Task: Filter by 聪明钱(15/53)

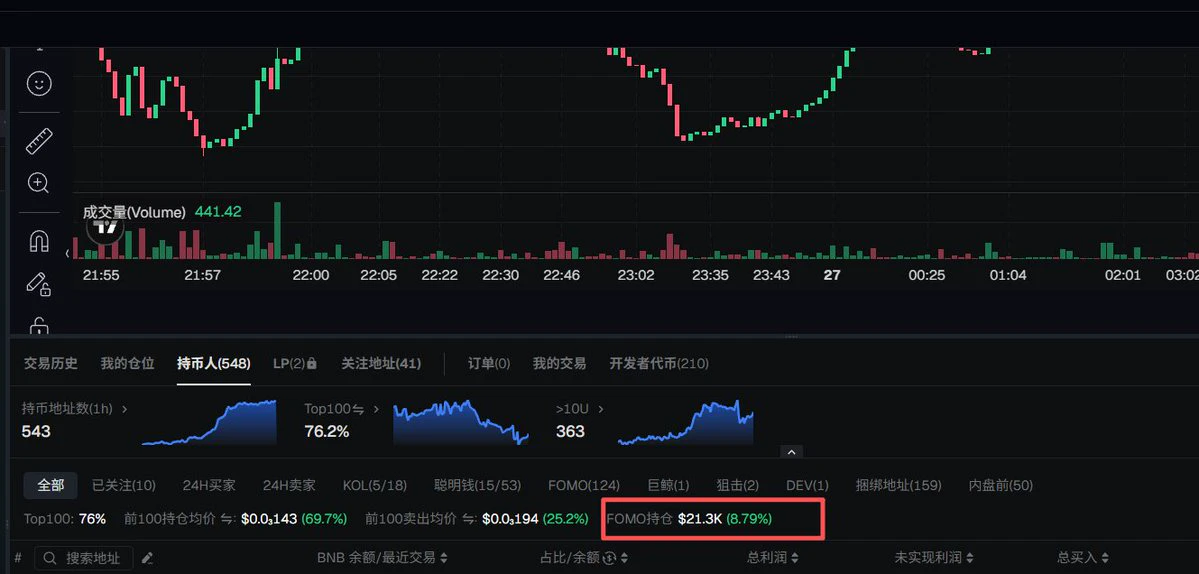Action: coord(477,485)
